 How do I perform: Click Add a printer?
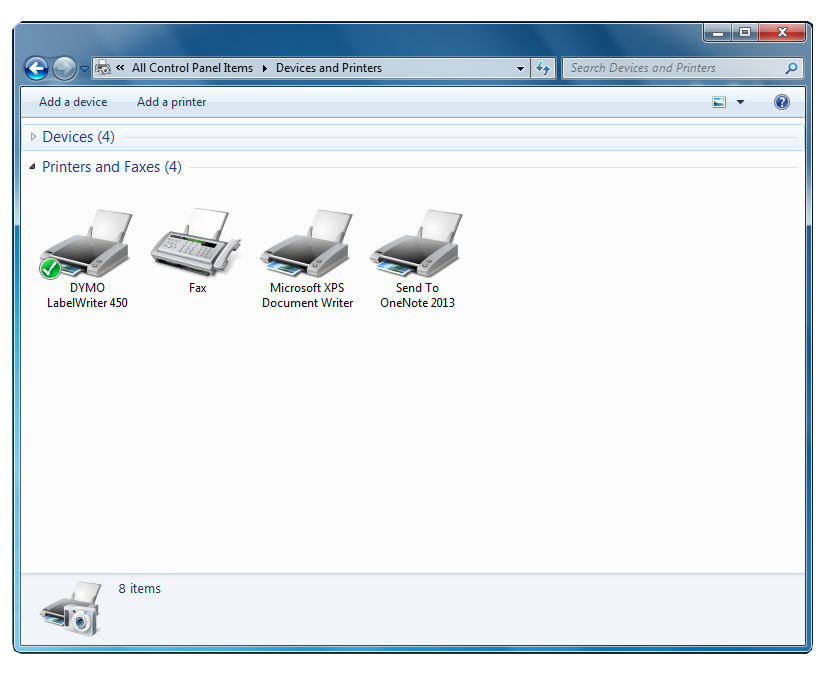(172, 102)
